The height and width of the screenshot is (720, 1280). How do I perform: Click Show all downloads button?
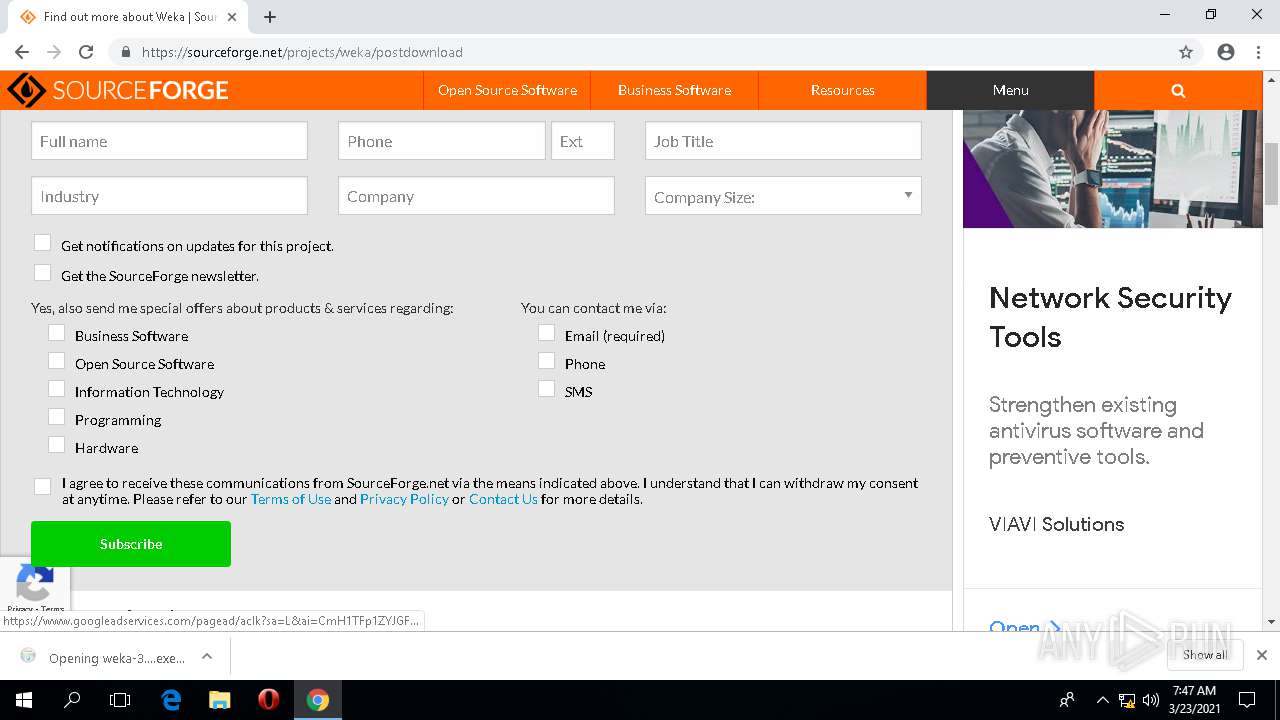pyautogui.click(x=1205, y=655)
